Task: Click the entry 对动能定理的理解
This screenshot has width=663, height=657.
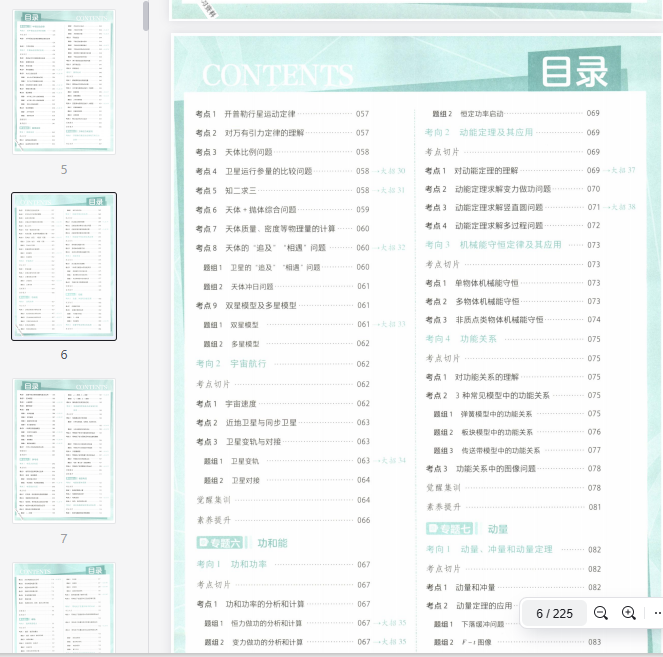Action: (486, 171)
